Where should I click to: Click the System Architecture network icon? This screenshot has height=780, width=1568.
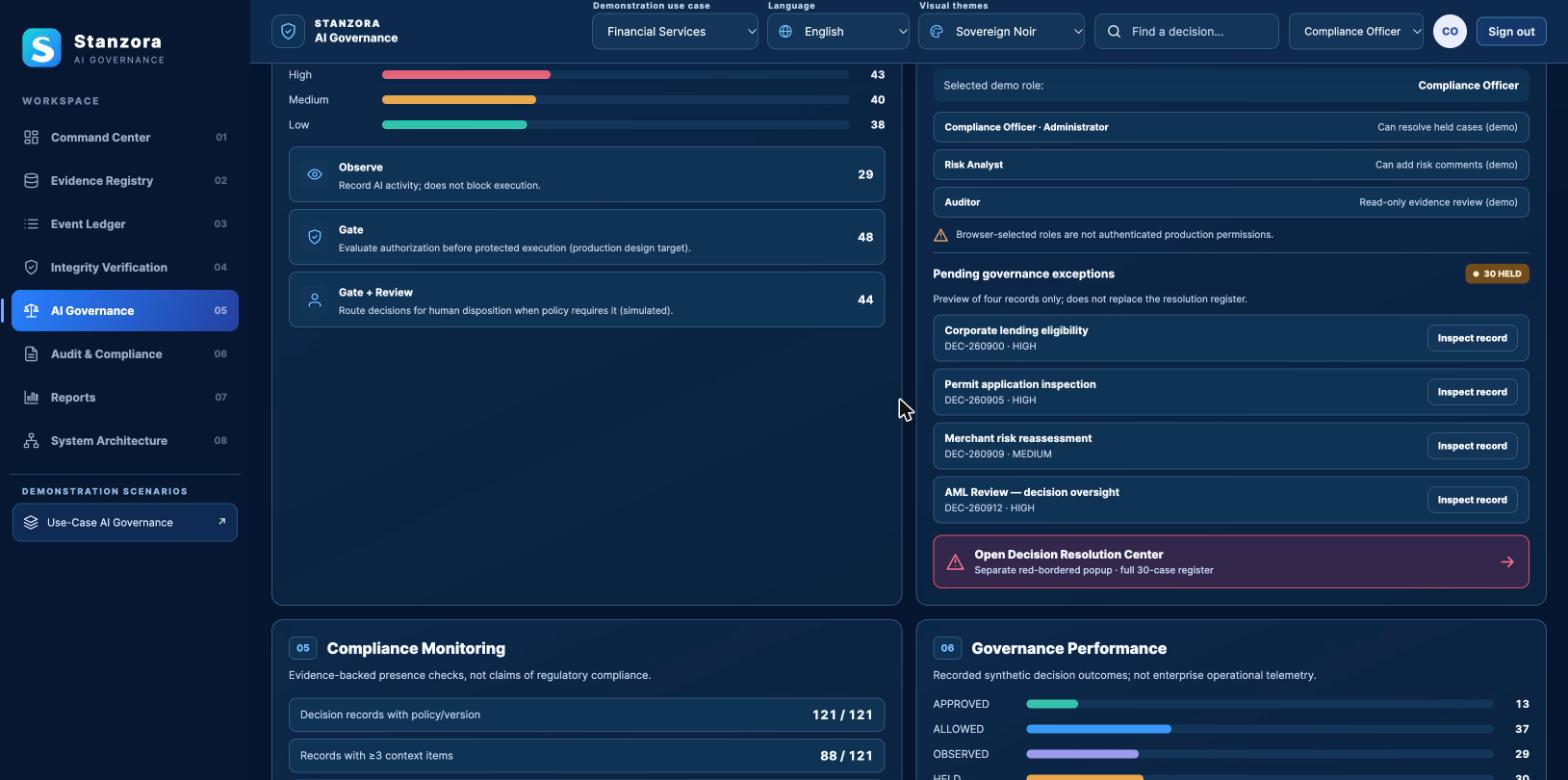click(x=31, y=441)
